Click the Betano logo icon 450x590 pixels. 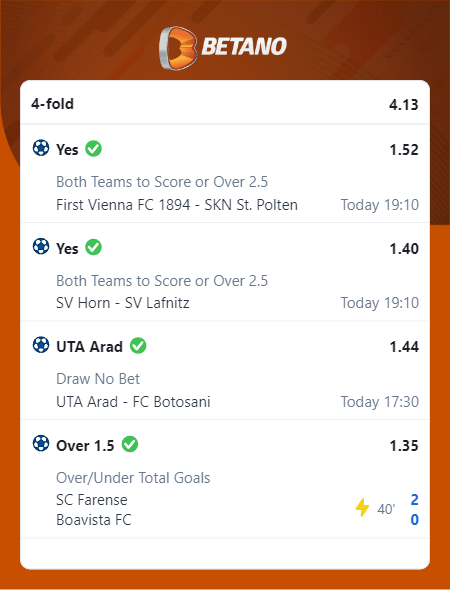coord(178,48)
